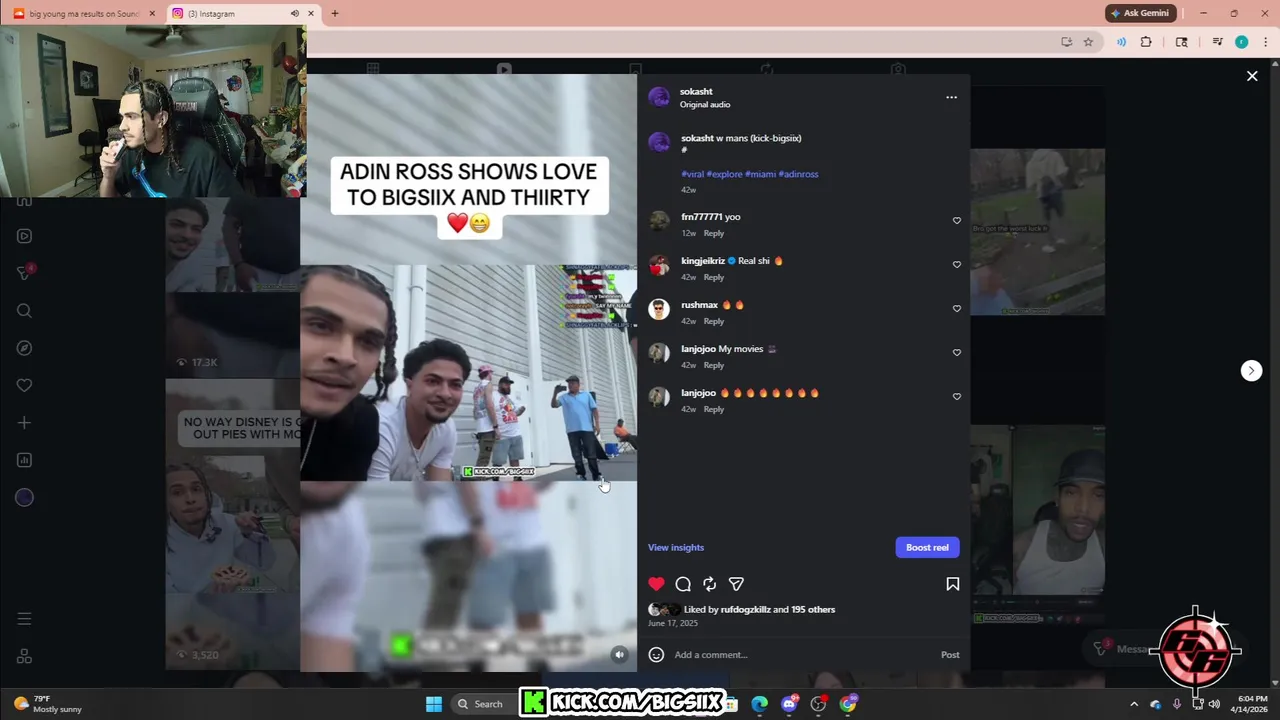Save reel with bookmark icon
The image size is (1280, 720).
tap(953, 584)
